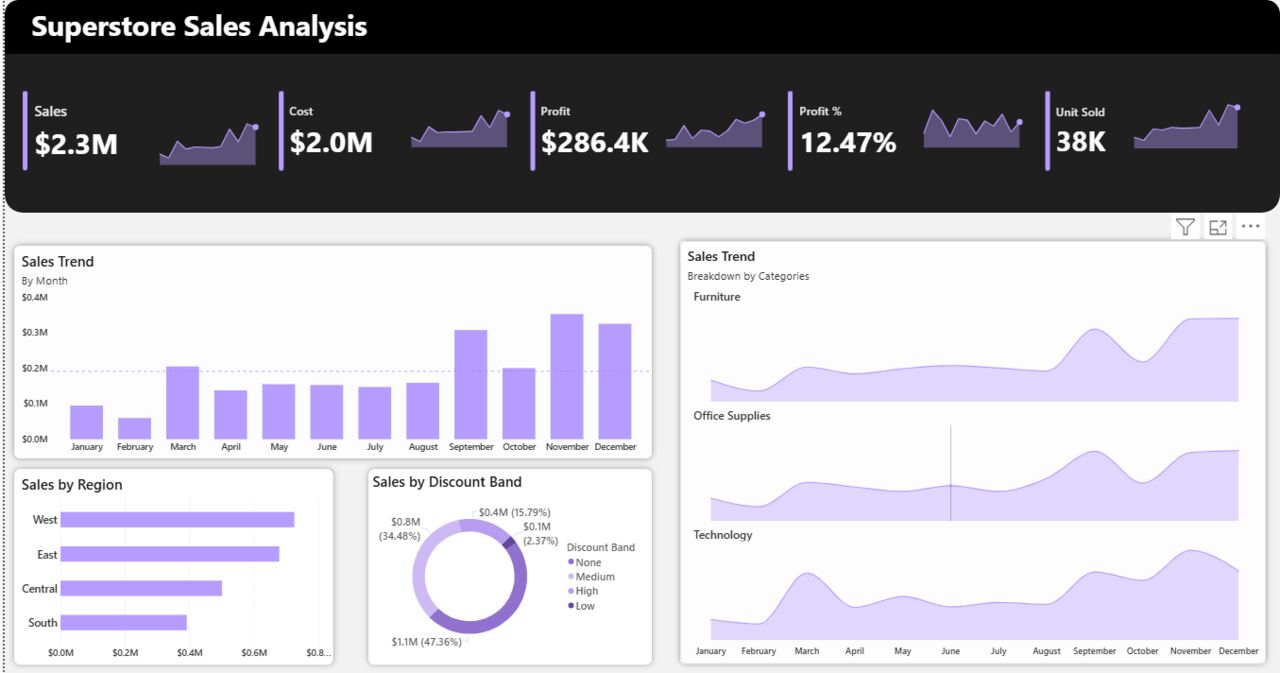Click the November label under the category charts

(x=1191, y=651)
